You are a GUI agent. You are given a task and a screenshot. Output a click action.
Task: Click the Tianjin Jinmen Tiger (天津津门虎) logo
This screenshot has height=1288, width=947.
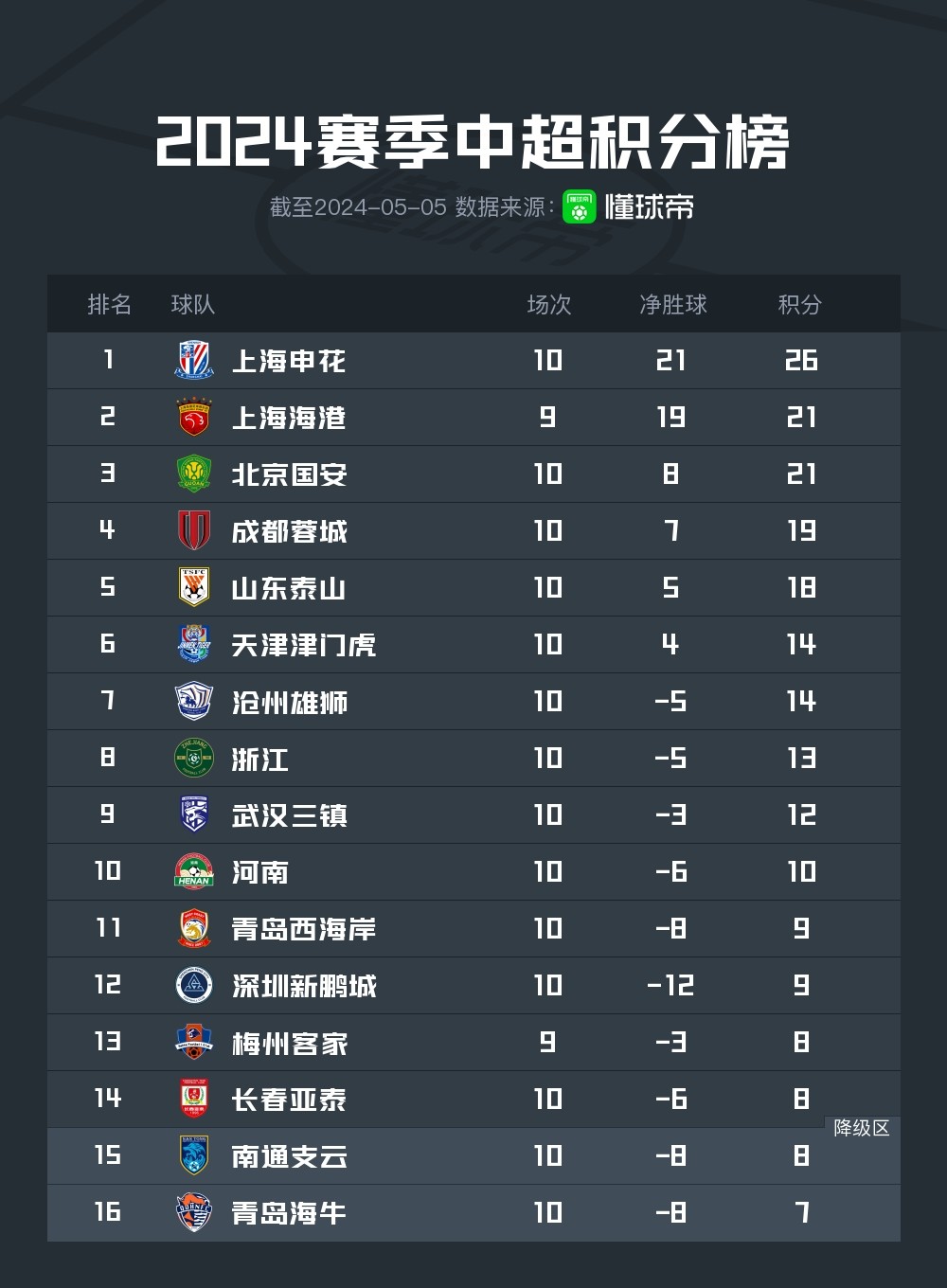(194, 644)
